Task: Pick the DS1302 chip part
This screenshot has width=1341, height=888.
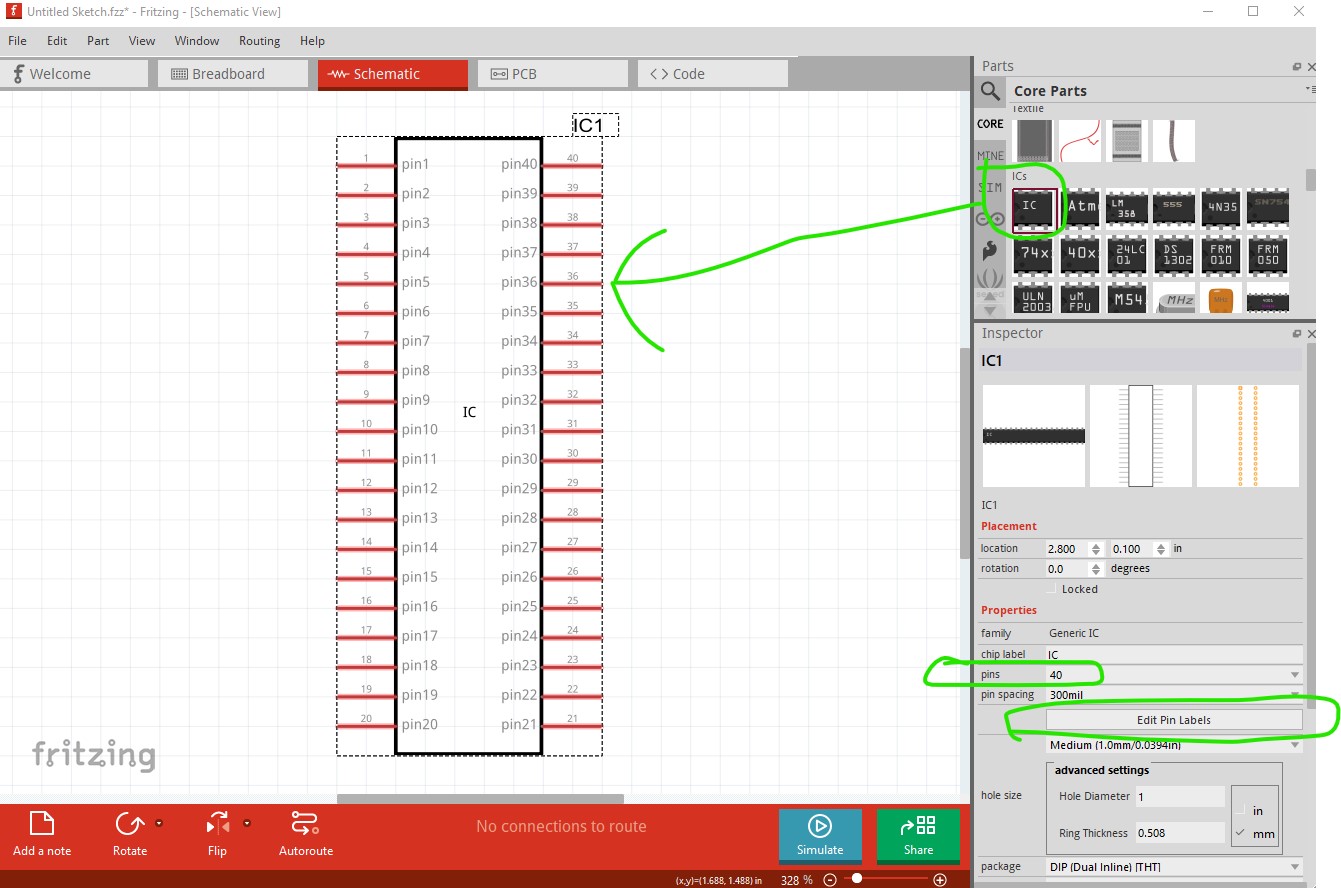Action: pos(1173,255)
